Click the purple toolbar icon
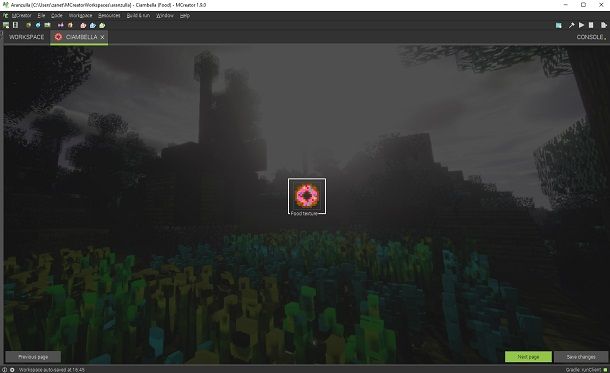 [x=60, y=25]
